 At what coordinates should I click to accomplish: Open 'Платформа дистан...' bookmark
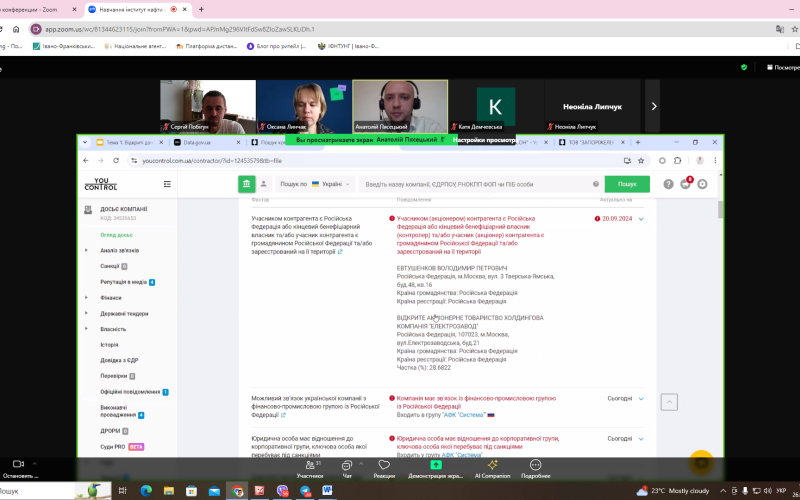(x=207, y=46)
